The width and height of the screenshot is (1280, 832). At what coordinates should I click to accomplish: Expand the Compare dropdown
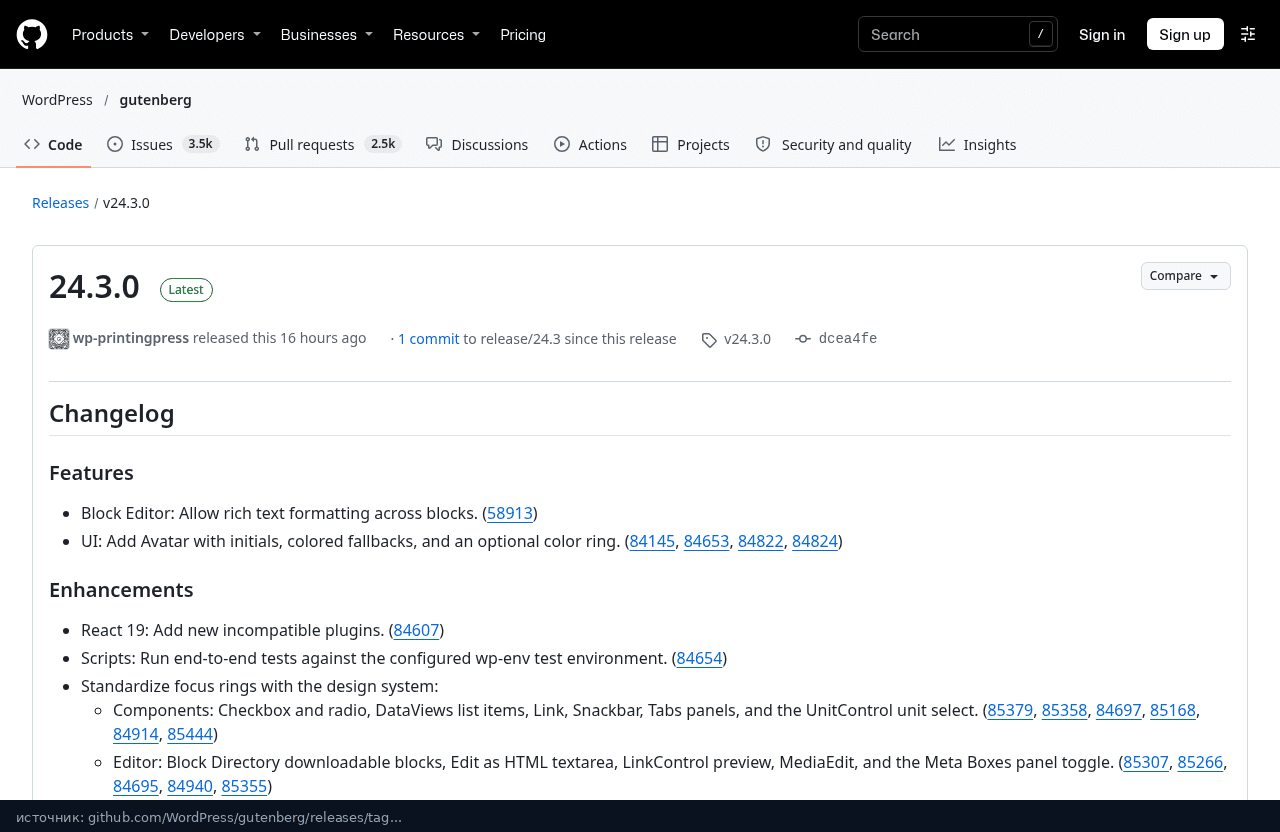tap(1186, 276)
